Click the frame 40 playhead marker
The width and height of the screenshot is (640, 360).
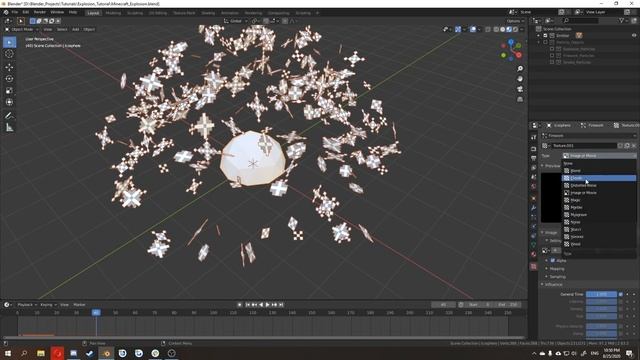(96, 313)
